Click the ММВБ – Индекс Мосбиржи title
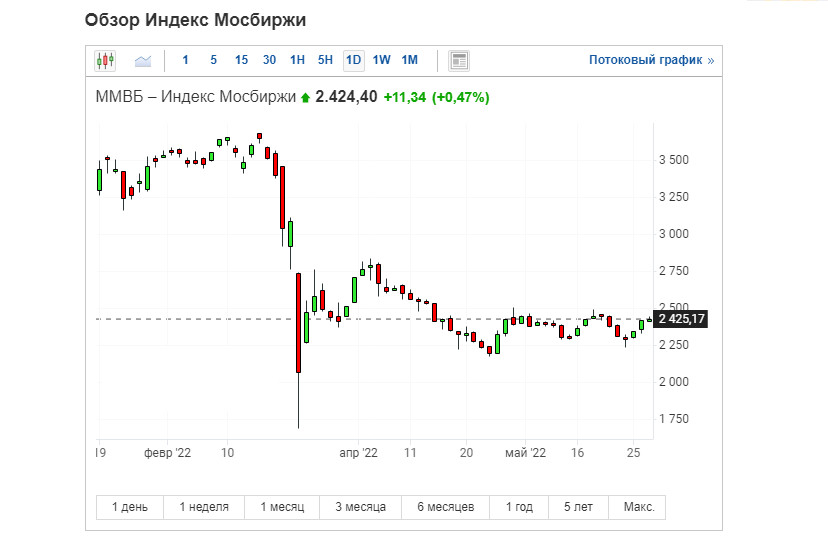 pos(195,97)
